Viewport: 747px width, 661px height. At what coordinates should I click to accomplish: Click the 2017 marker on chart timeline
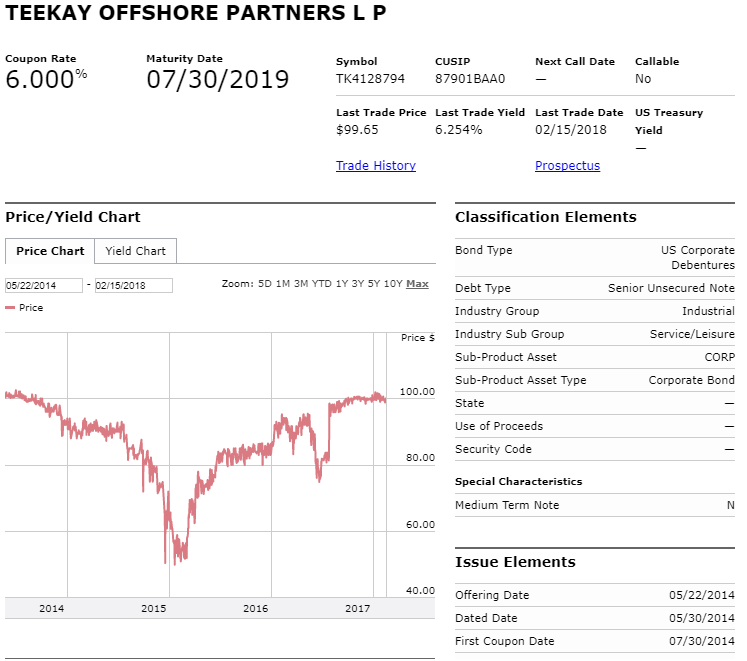pyautogui.click(x=358, y=609)
